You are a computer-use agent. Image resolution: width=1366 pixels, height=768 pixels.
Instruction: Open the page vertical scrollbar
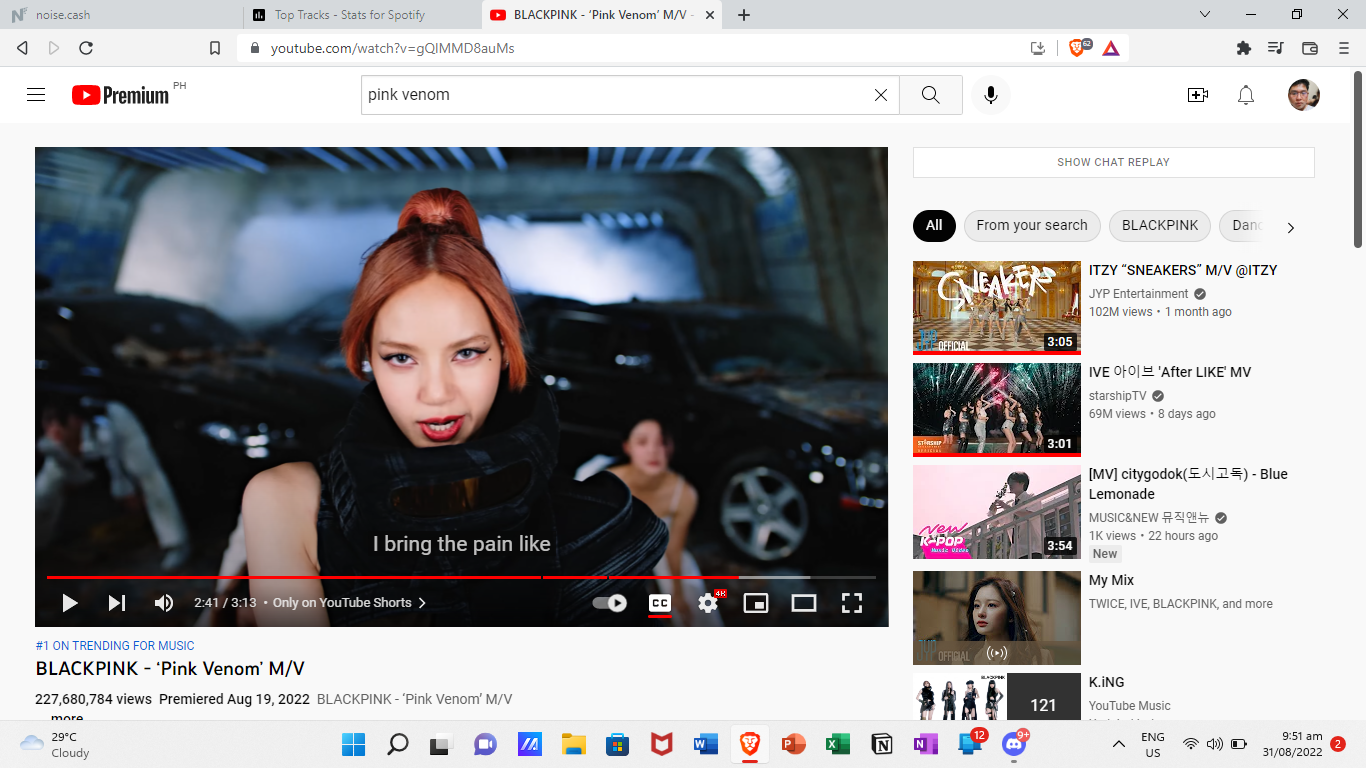(x=1358, y=160)
